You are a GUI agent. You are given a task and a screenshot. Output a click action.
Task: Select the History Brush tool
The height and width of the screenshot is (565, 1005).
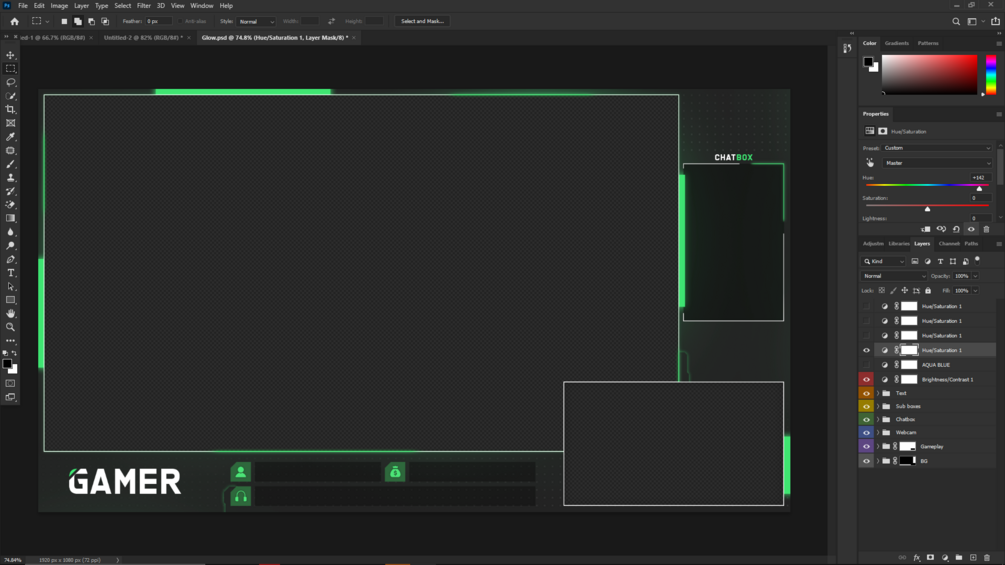[x=10, y=191]
